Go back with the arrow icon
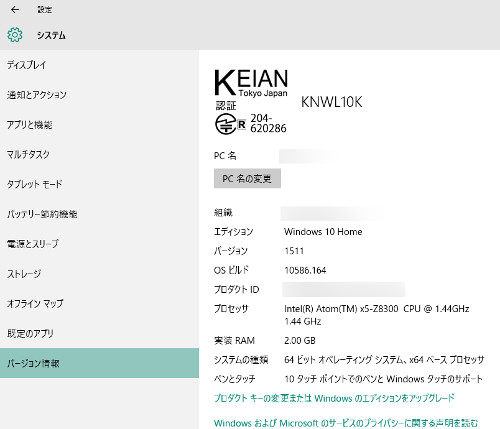Screen dimensions: 500x429 pos(15,10)
